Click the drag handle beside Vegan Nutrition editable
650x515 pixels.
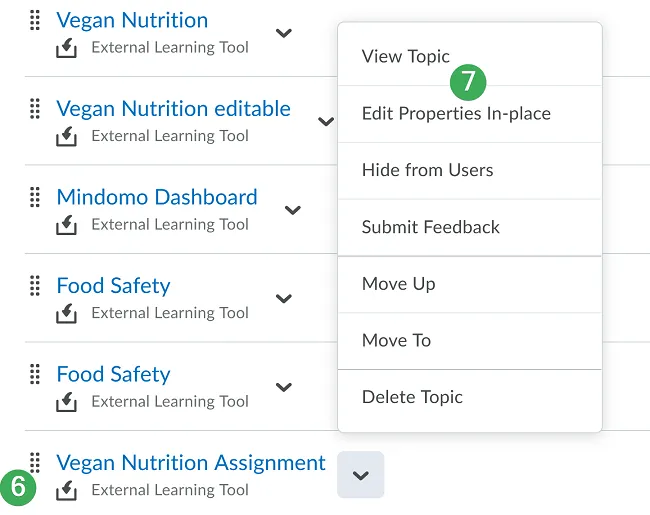pyautogui.click(x=35, y=108)
